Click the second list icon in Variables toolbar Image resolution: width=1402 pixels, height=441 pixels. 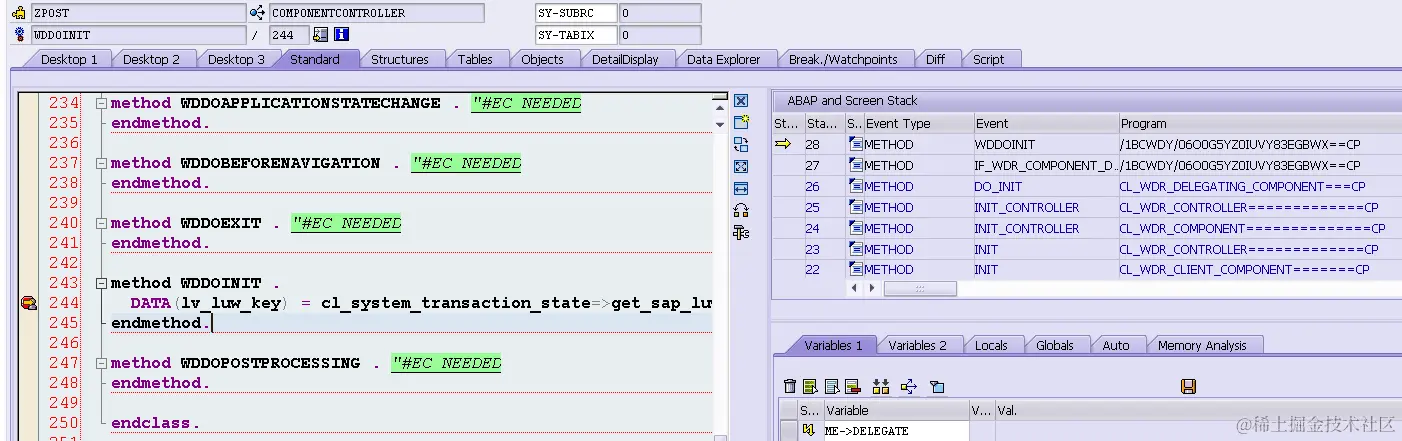(x=831, y=386)
